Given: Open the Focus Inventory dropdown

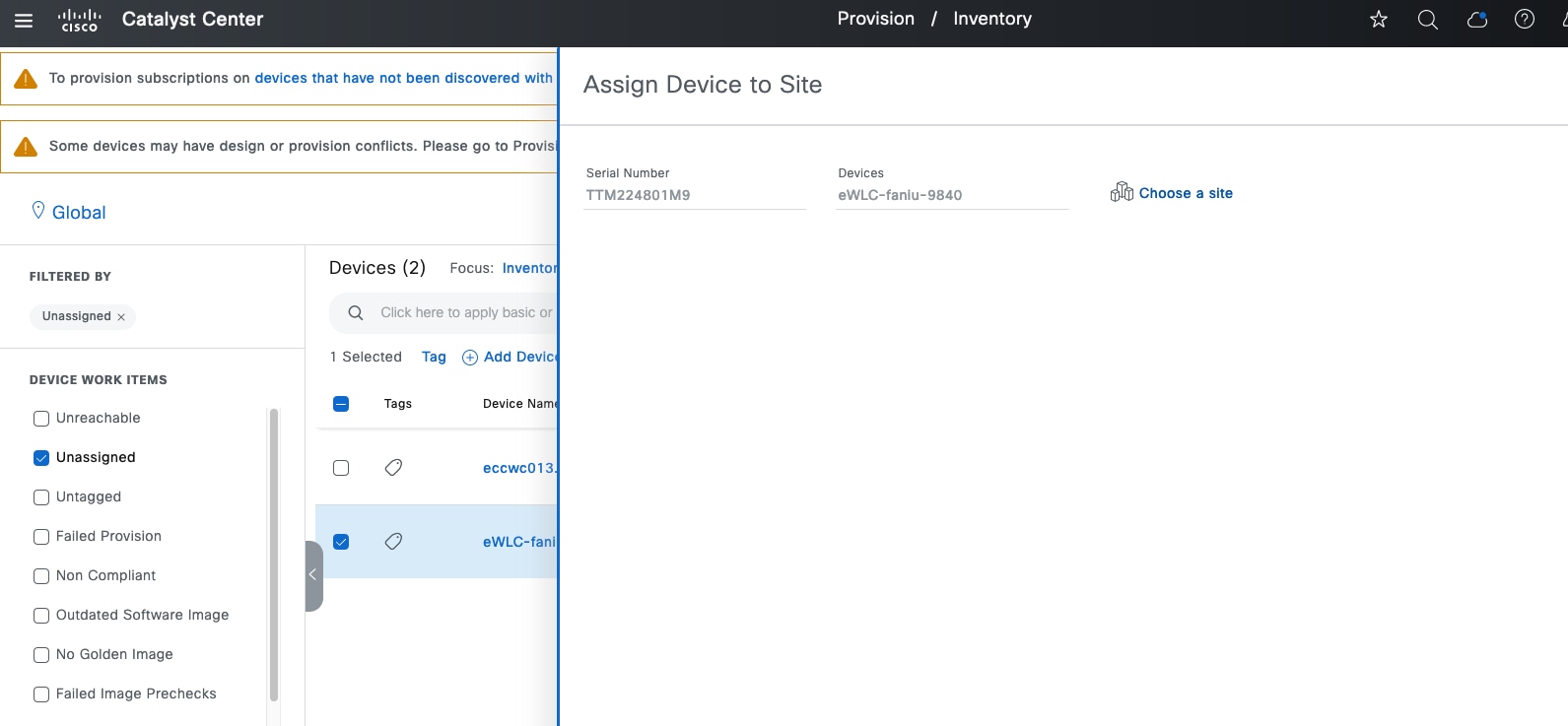Looking at the screenshot, I should point(529,268).
